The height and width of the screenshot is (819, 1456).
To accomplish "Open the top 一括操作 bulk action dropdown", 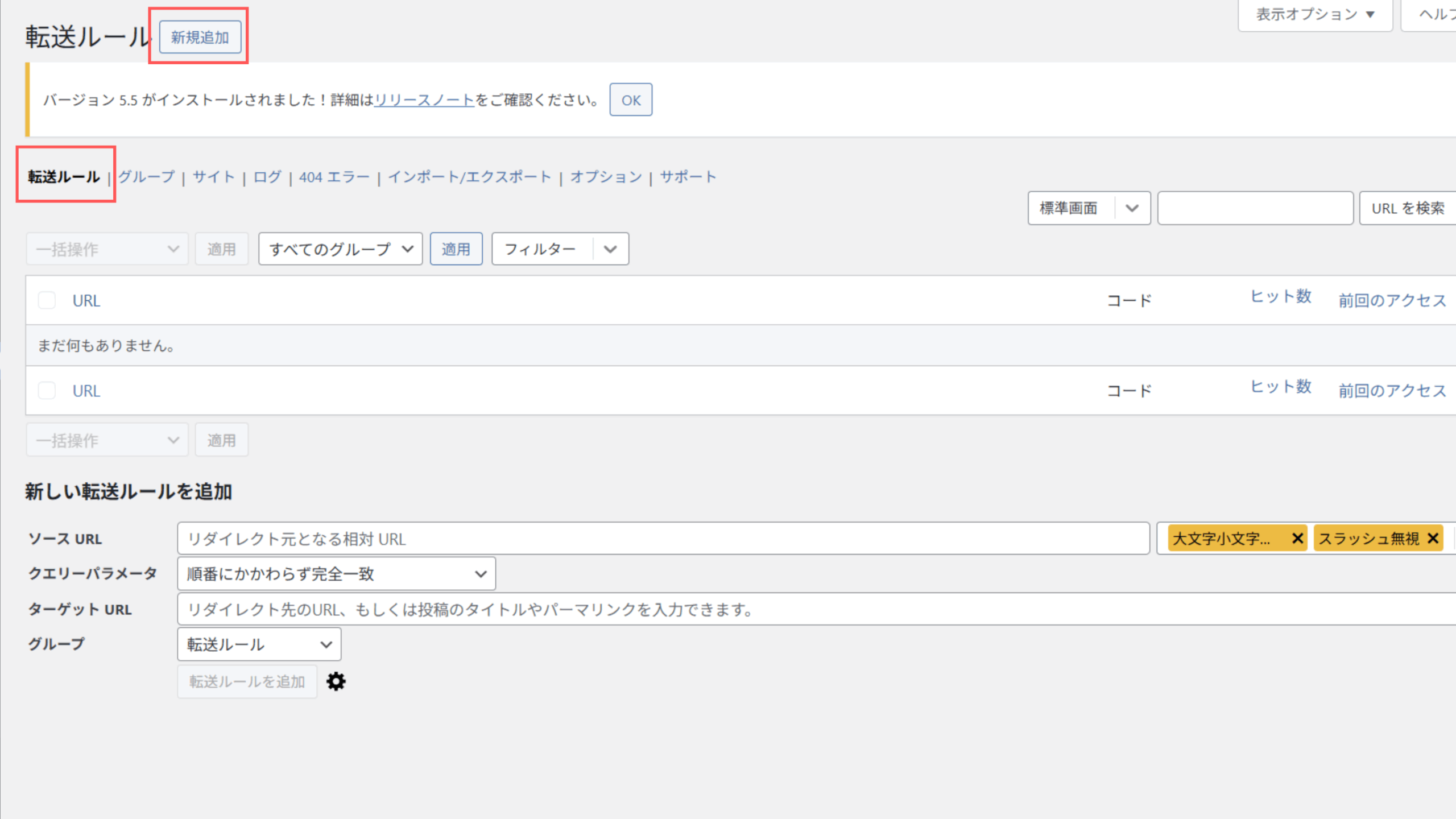I will click(x=107, y=249).
